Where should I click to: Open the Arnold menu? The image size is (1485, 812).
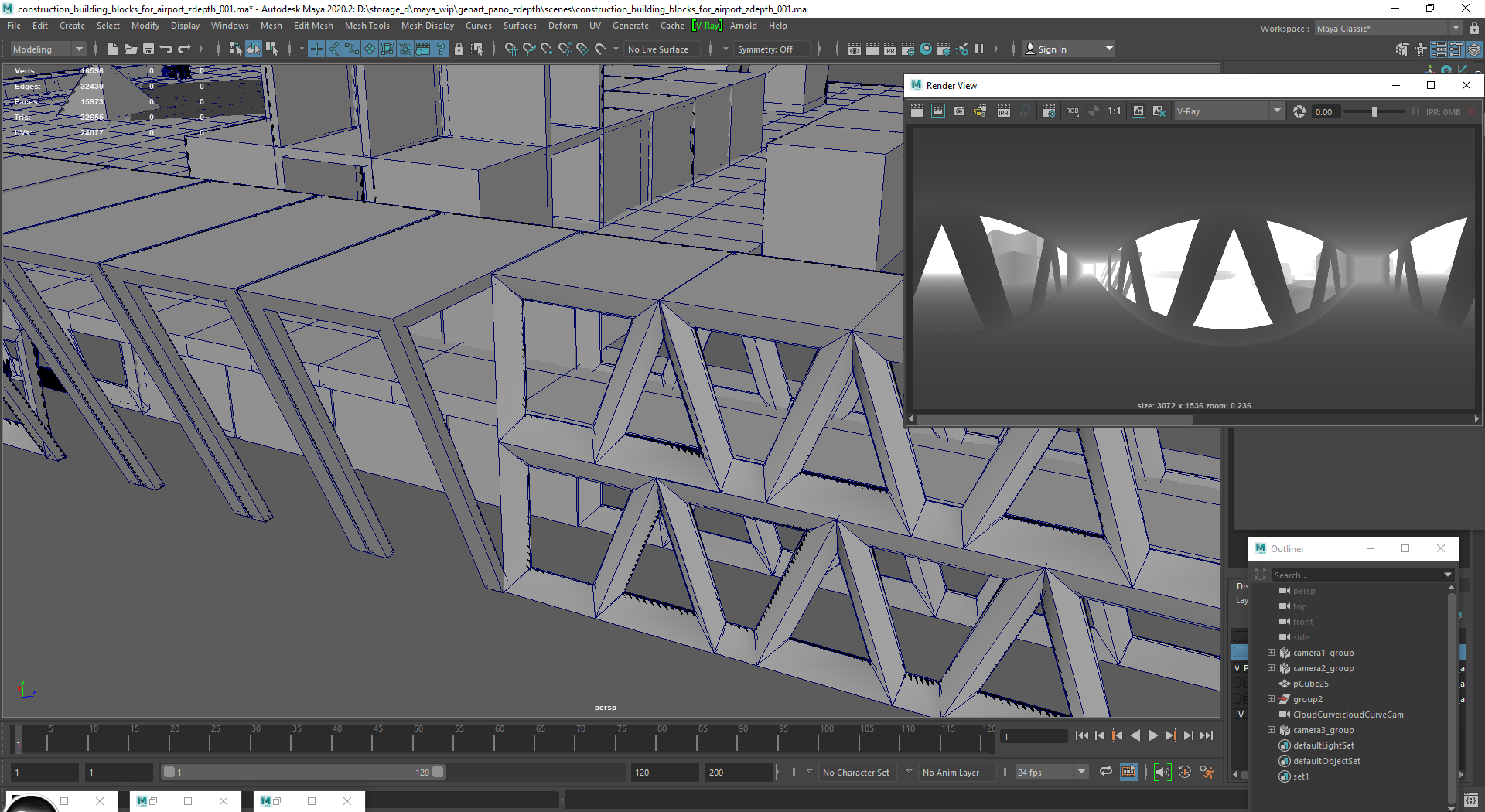tap(743, 26)
